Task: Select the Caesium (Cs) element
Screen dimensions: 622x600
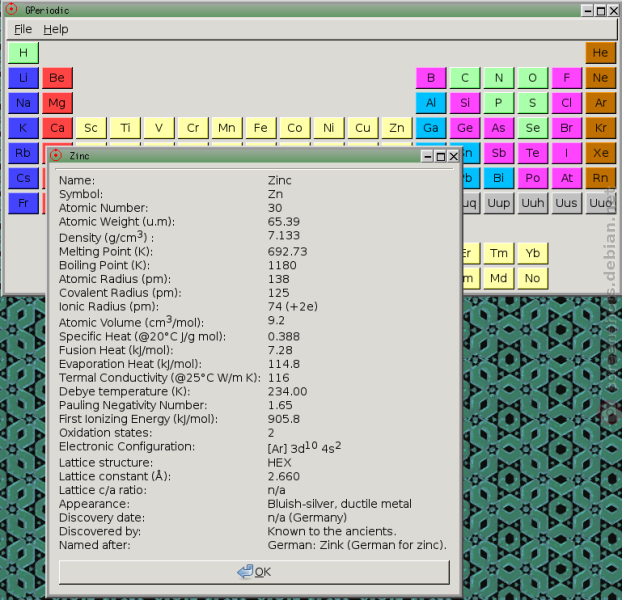Action: pos(23,178)
